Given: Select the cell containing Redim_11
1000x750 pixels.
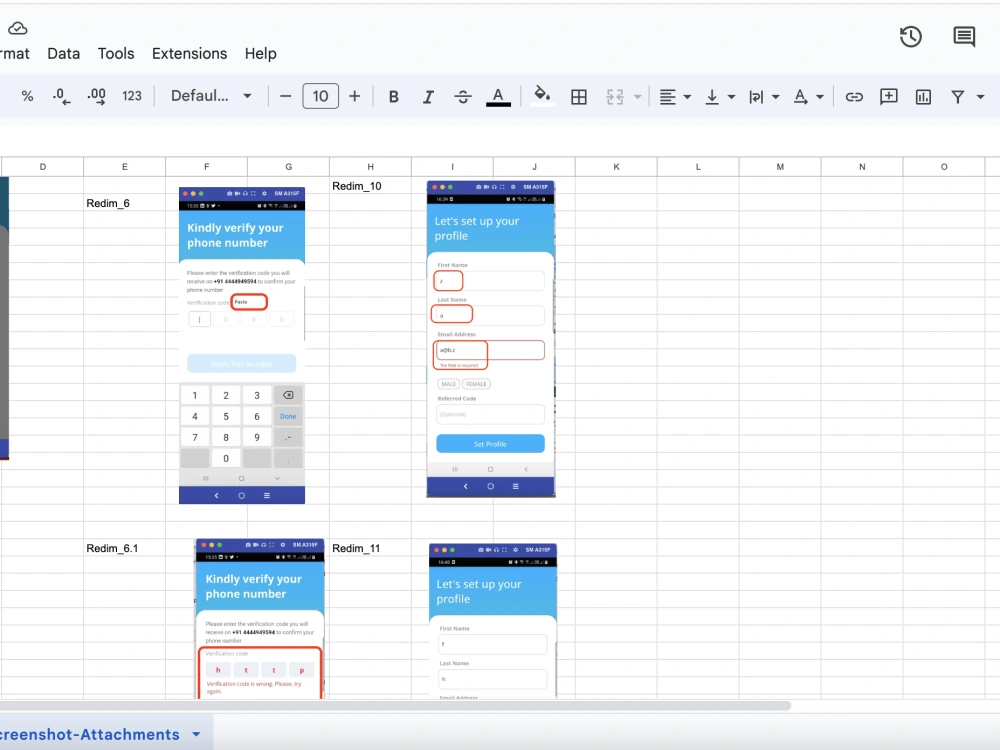Looking at the screenshot, I should click(371, 548).
